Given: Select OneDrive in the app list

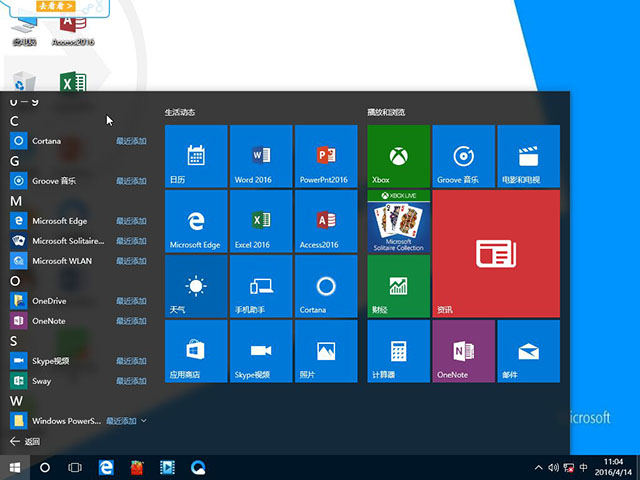Looking at the screenshot, I should point(48,301).
